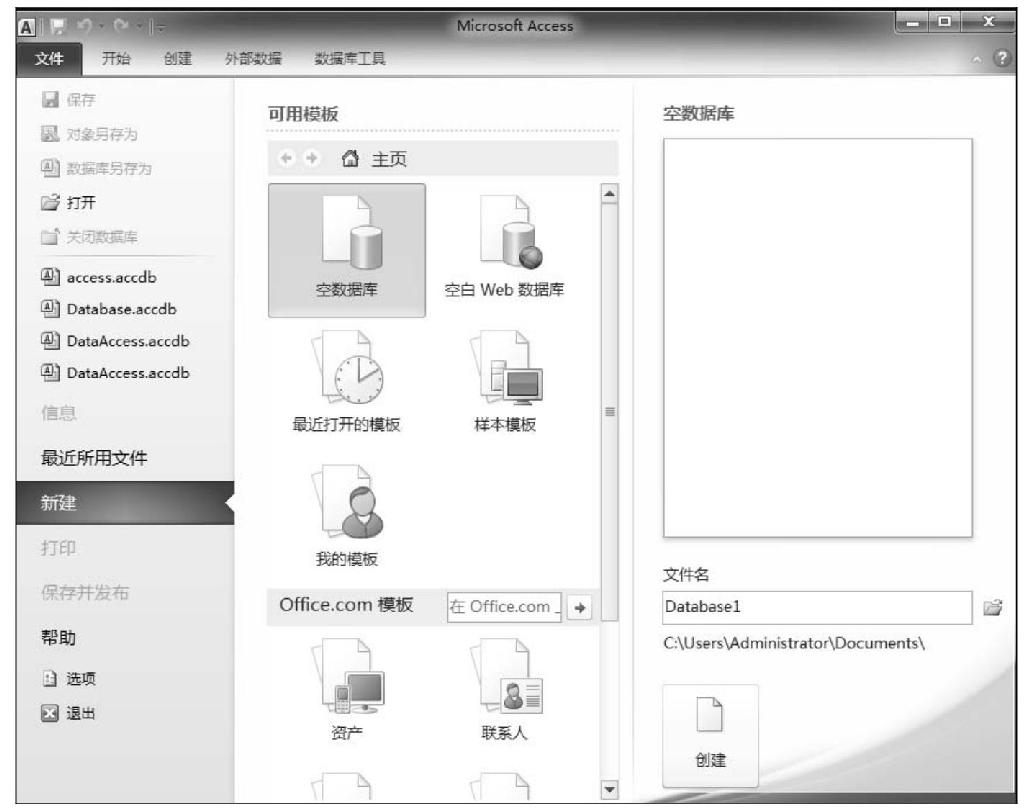The width and height of the screenshot is (1030, 810).
Task: Click the Office.com template search box
Action: coord(504,607)
